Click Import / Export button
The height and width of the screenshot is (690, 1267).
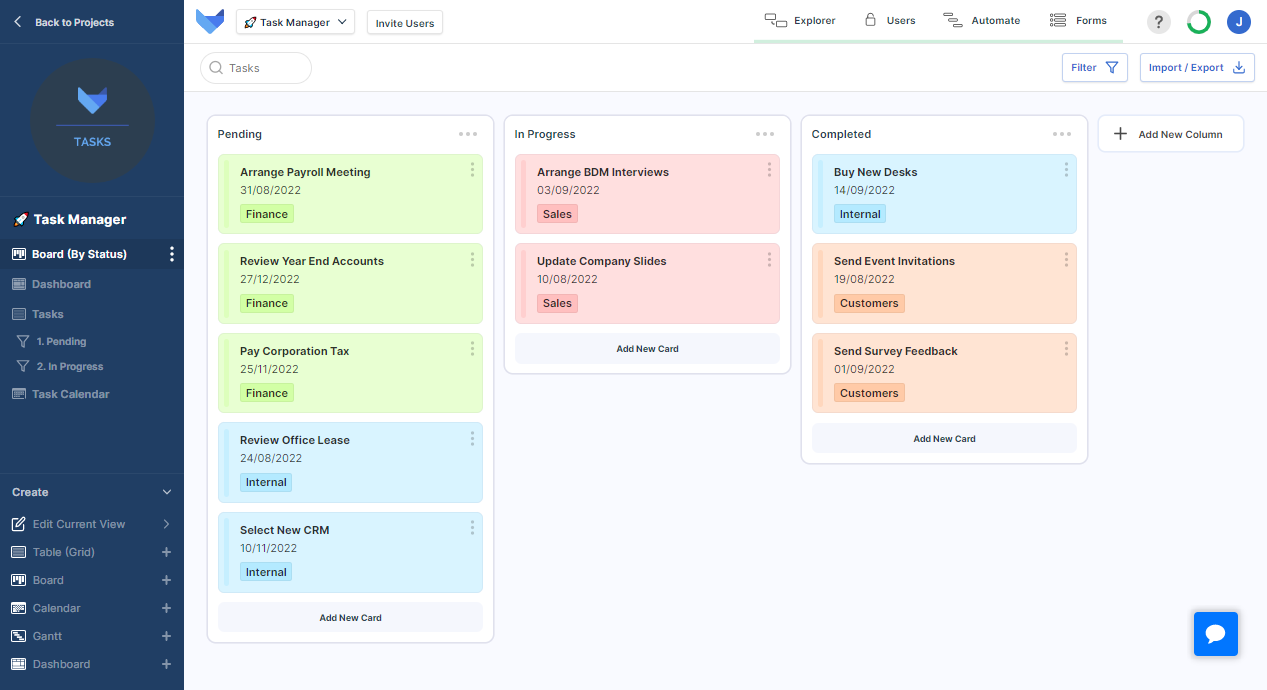coord(1197,68)
